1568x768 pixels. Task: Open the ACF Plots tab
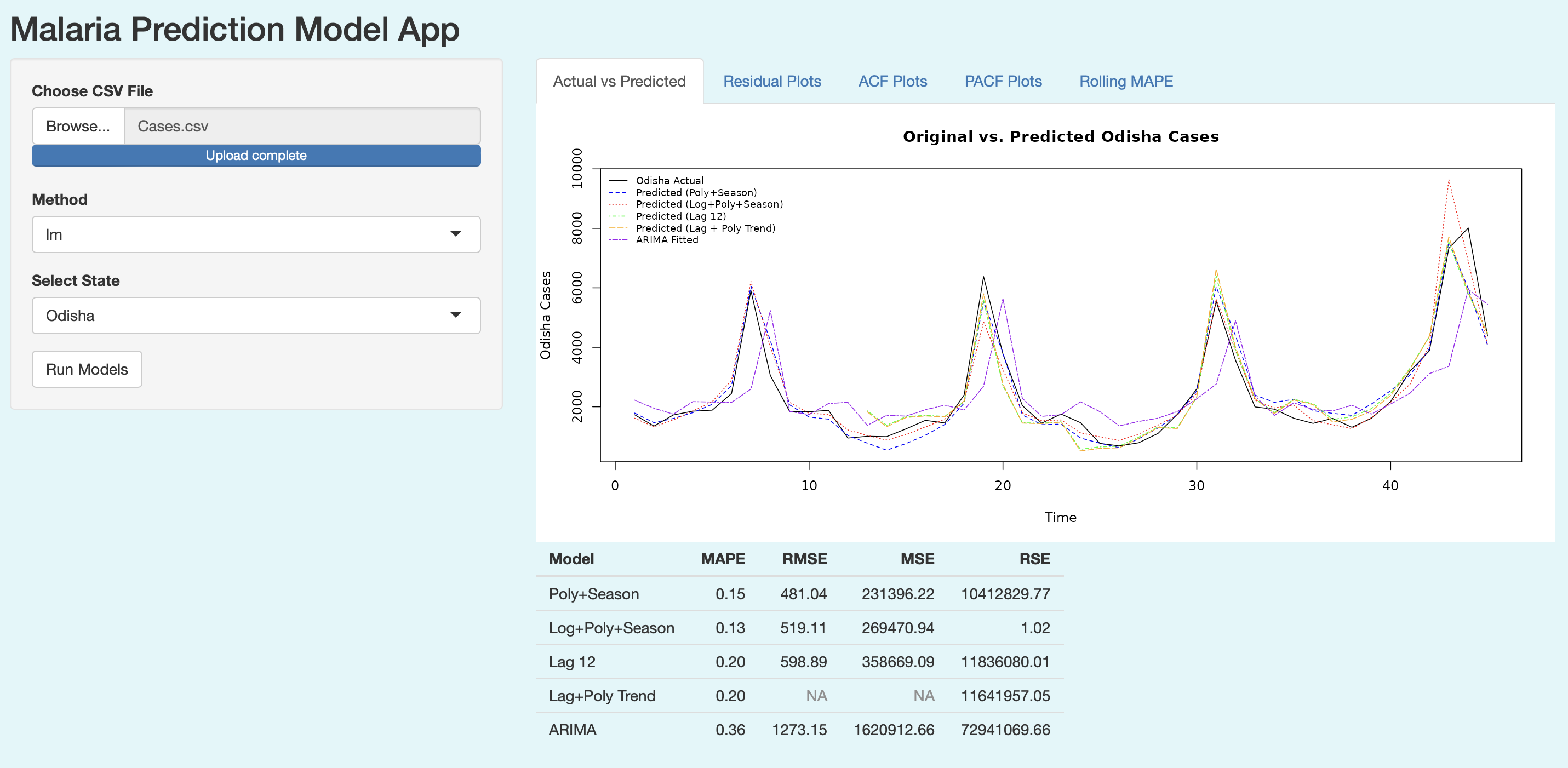[x=892, y=82]
